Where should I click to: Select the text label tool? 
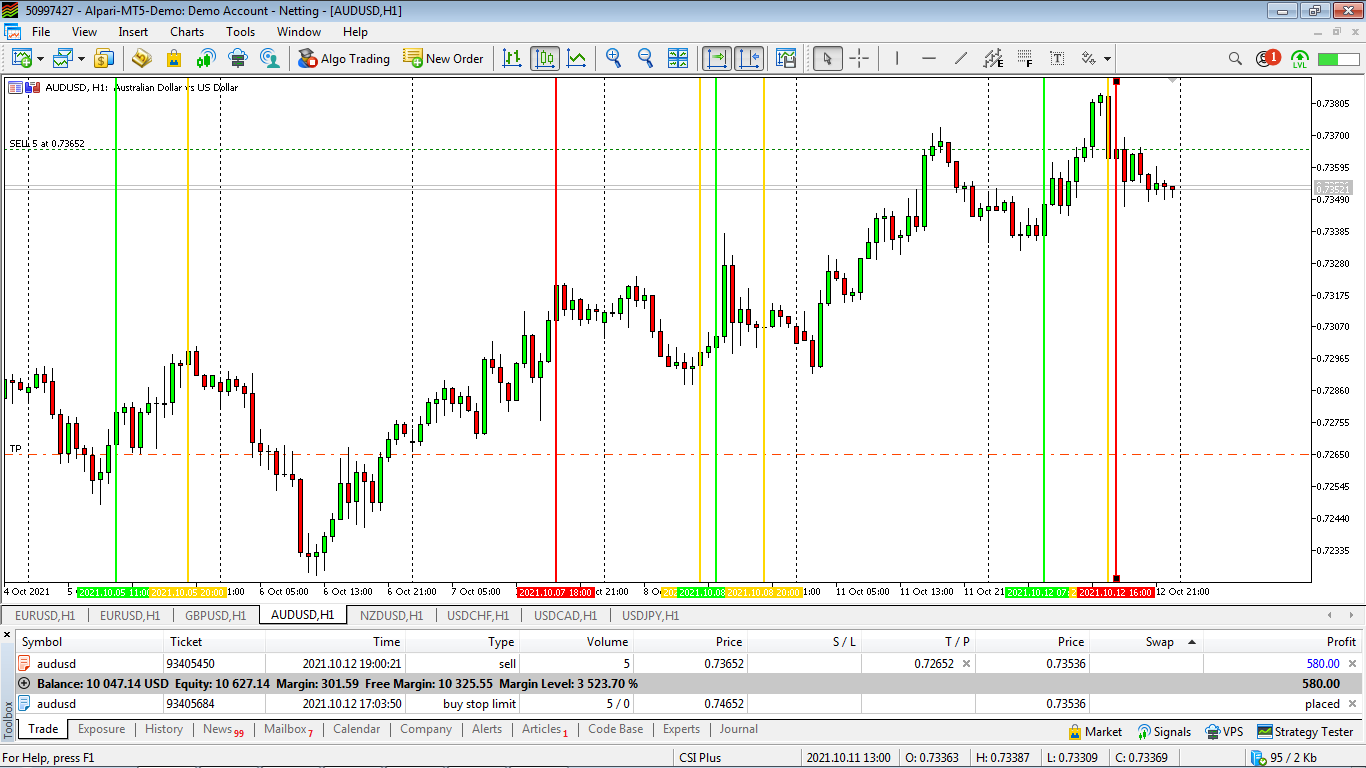(1057, 58)
